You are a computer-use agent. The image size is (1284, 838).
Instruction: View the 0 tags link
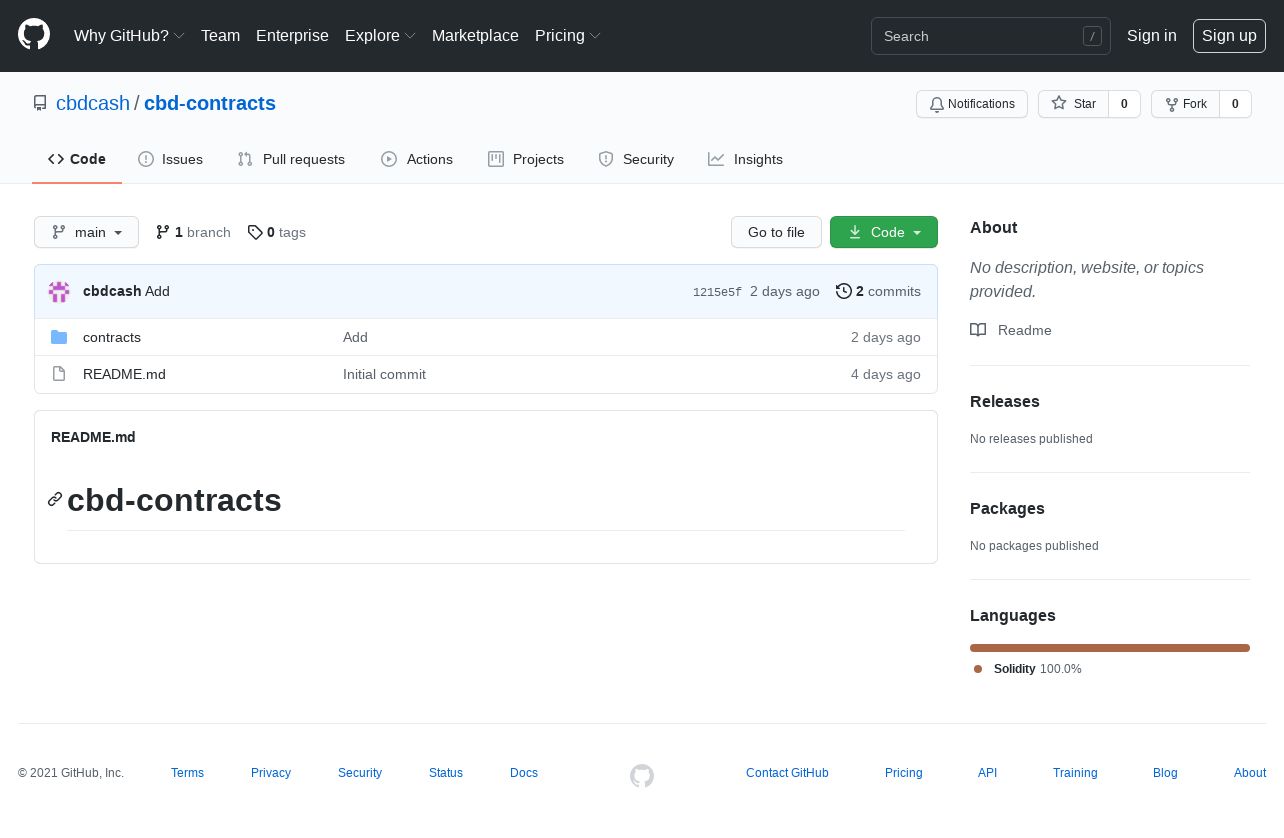click(x=277, y=232)
